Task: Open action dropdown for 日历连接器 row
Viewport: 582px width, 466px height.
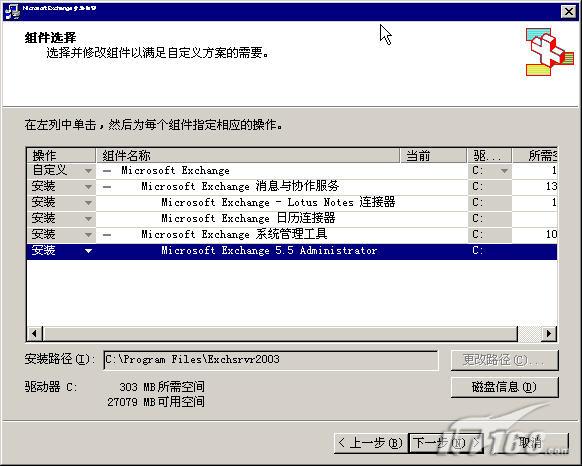Action: click(88, 219)
